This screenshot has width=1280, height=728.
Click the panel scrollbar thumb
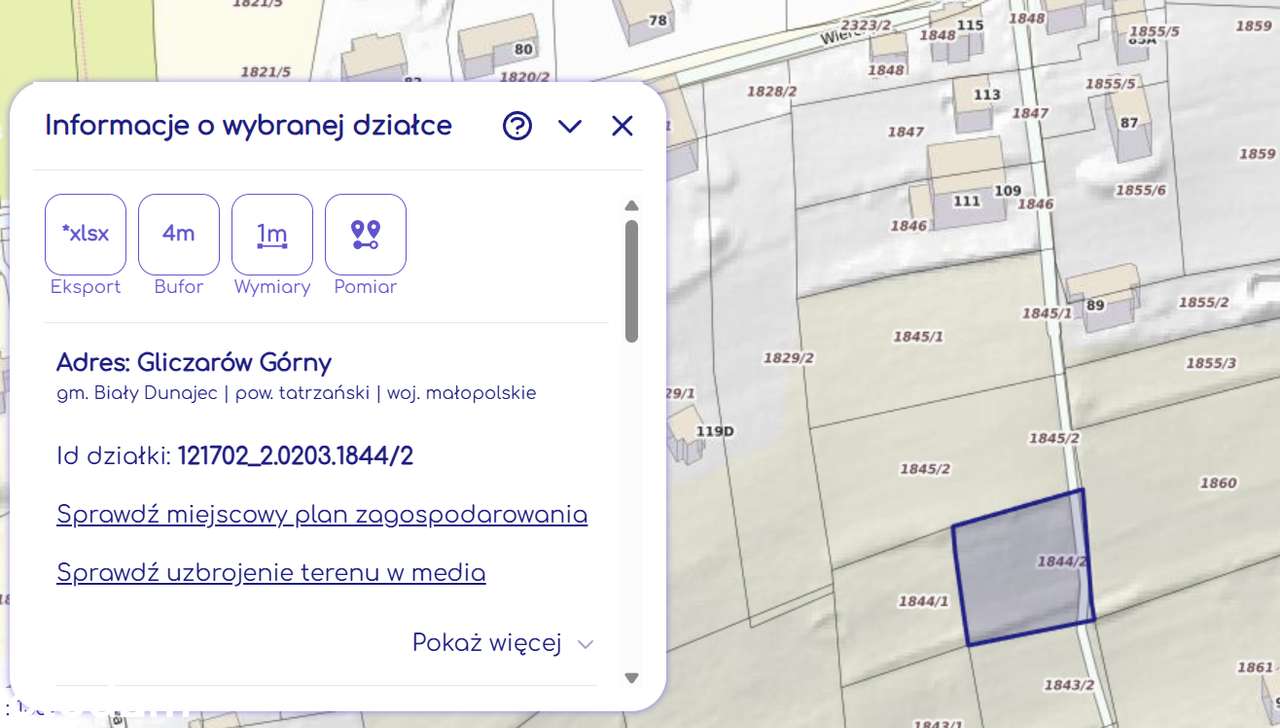[631, 280]
